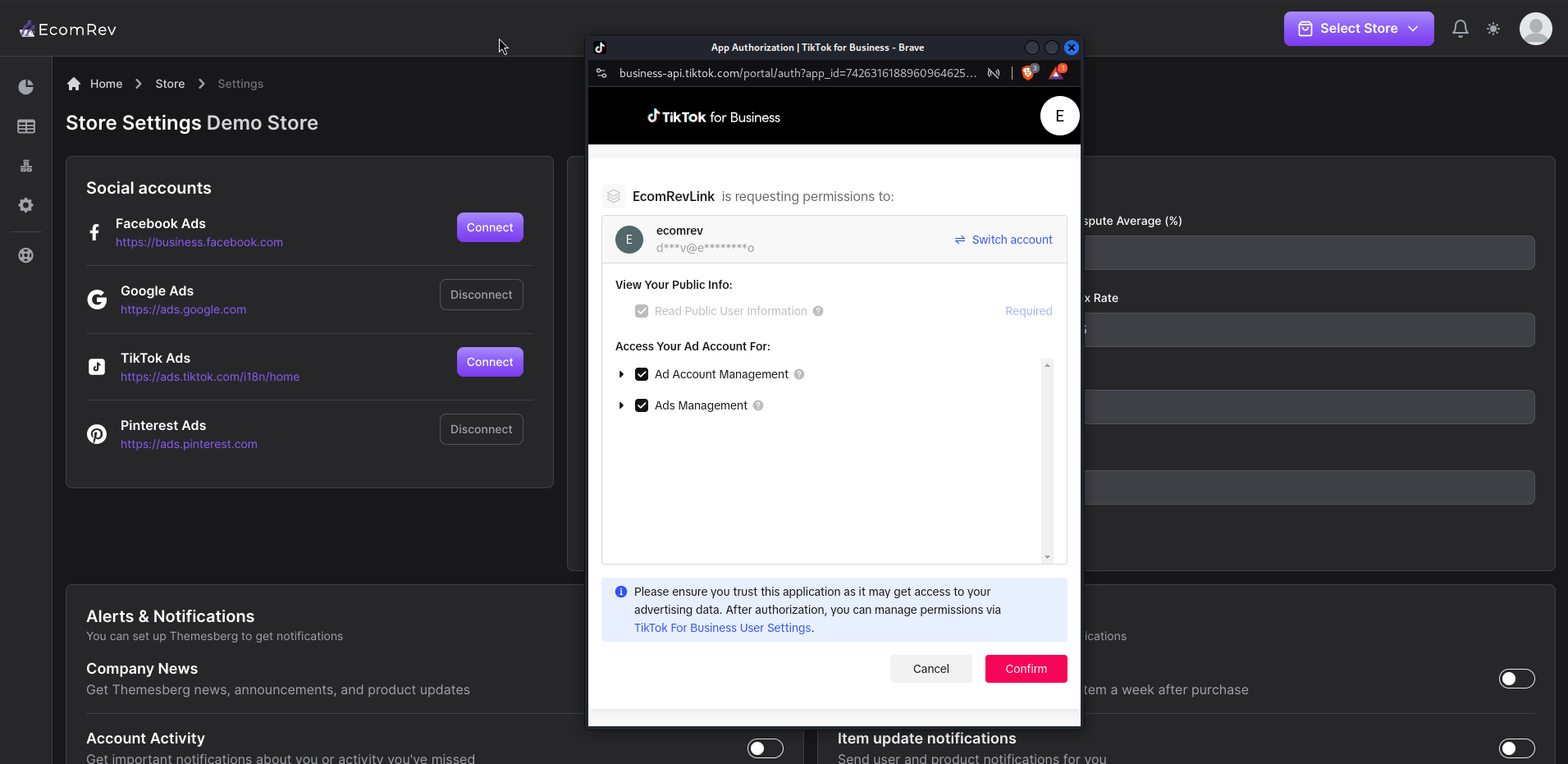The image size is (1568, 764).
Task: Open the E profile avatar in TikTok header
Action: 1059,116
